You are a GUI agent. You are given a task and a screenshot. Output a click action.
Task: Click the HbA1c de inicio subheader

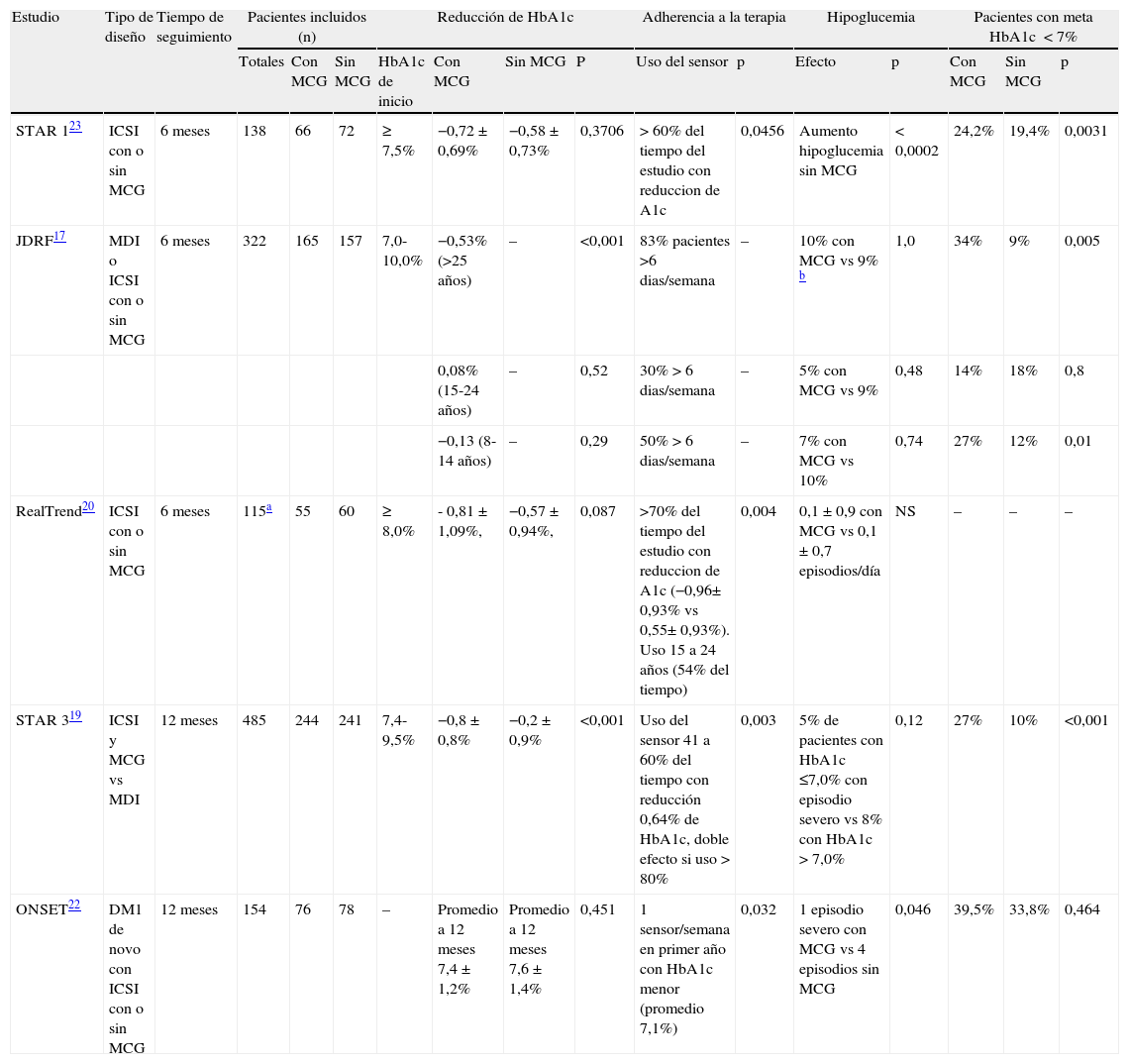(x=401, y=81)
